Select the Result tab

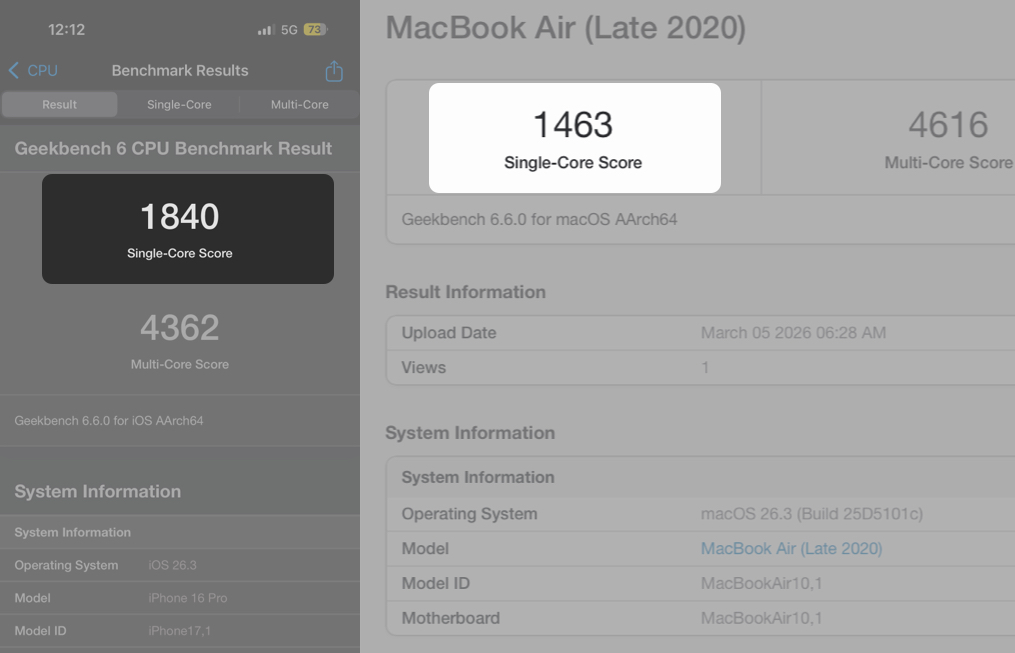click(x=59, y=104)
